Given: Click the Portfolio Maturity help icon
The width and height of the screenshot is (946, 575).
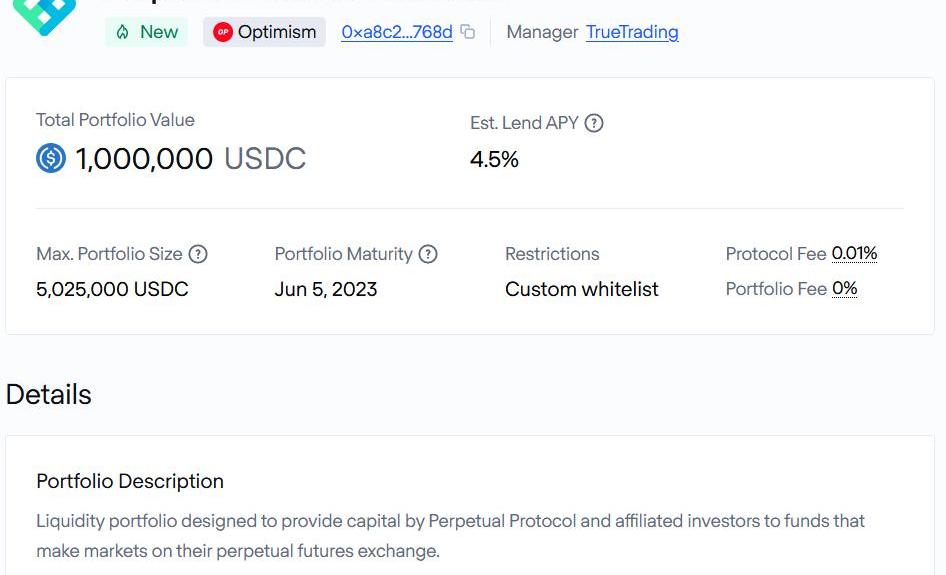Looking at the screenshot, I should [428, 254].
